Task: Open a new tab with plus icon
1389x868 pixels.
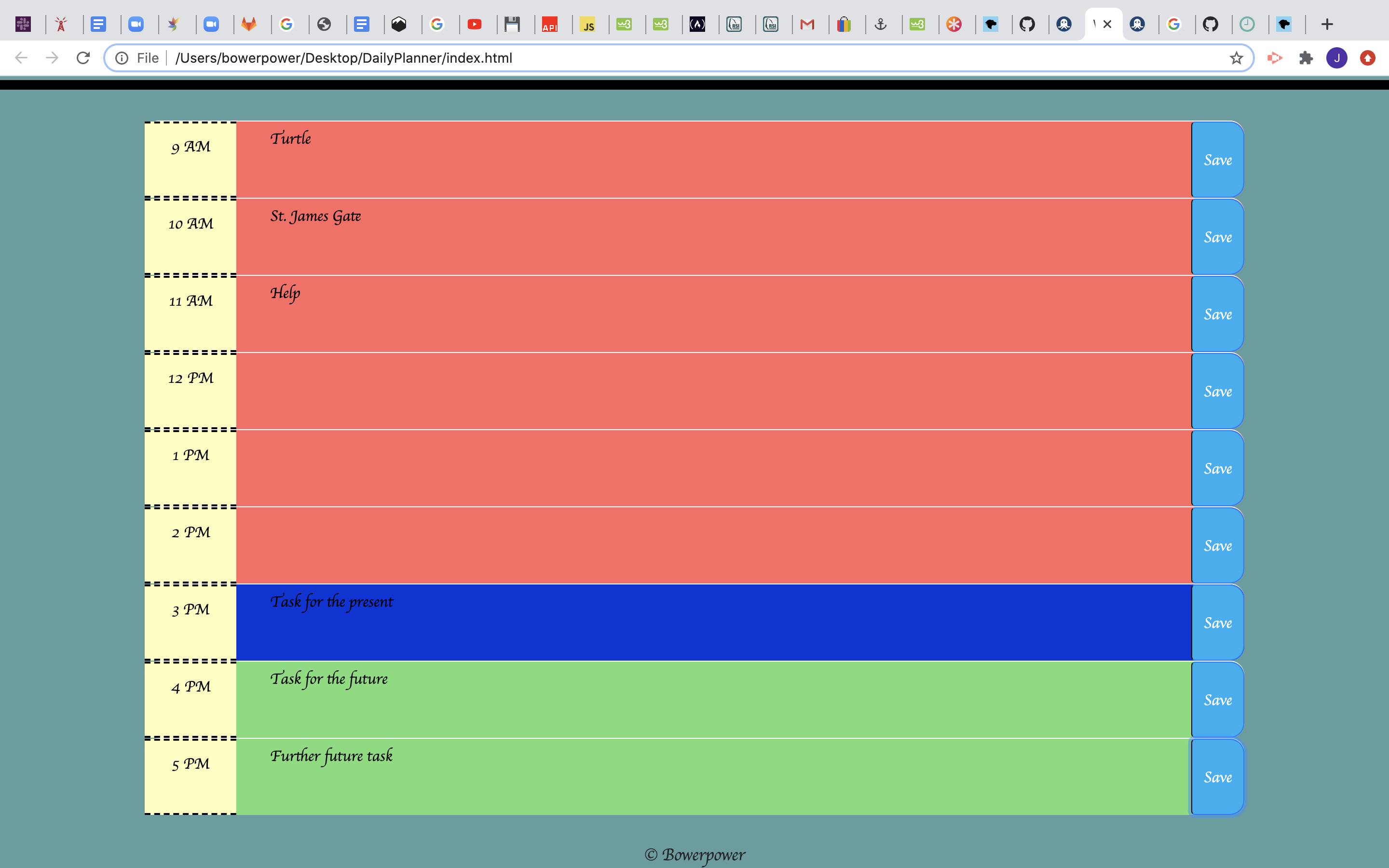Action: [x=1327, y=24]
